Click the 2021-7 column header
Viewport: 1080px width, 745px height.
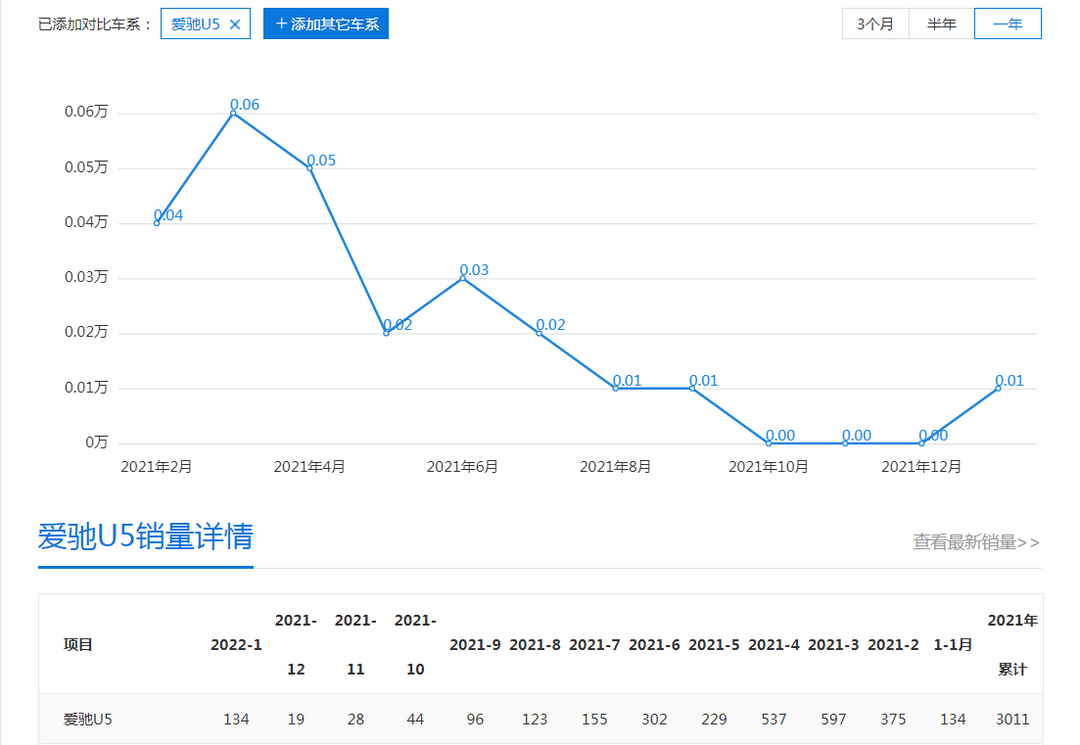point(594,644)
